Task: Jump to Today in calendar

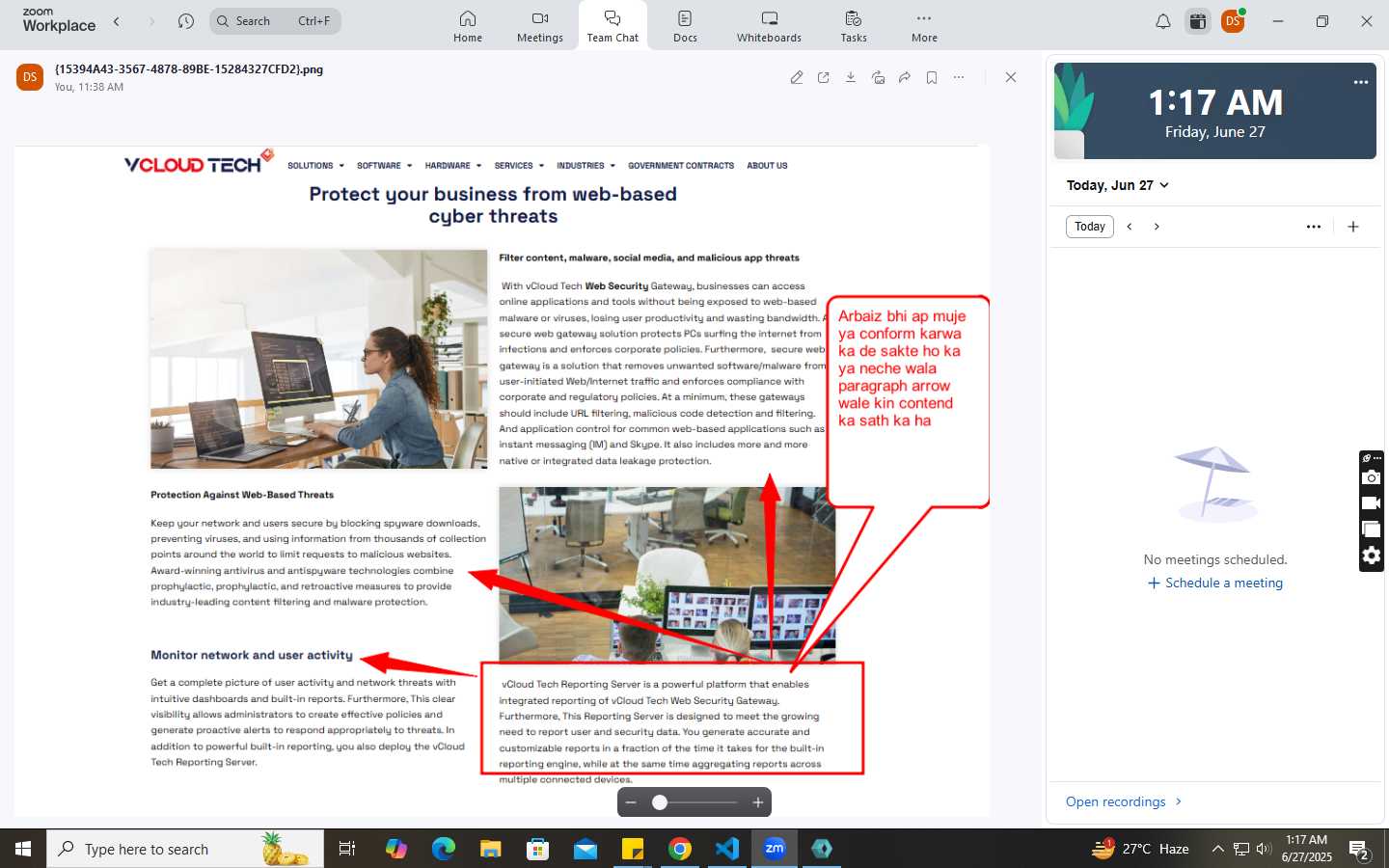Action: click(1090, 227)
